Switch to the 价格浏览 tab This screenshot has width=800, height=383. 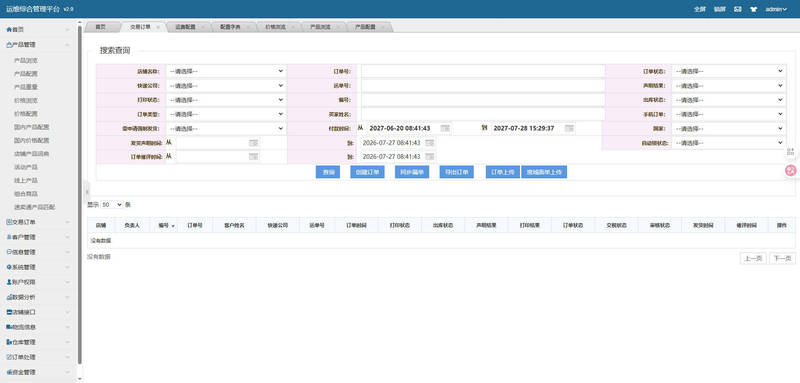(x=275, y=27)
